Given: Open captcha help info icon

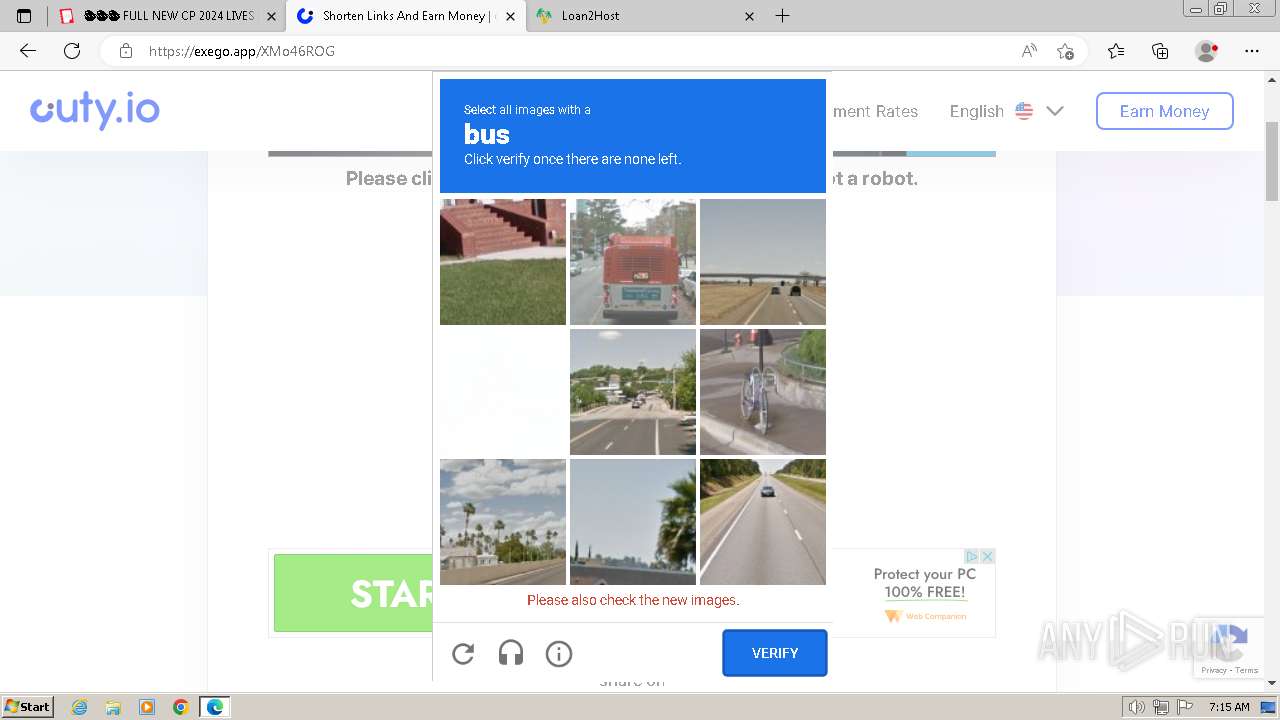Looking at the screenshot, I should tap(559, 654).
